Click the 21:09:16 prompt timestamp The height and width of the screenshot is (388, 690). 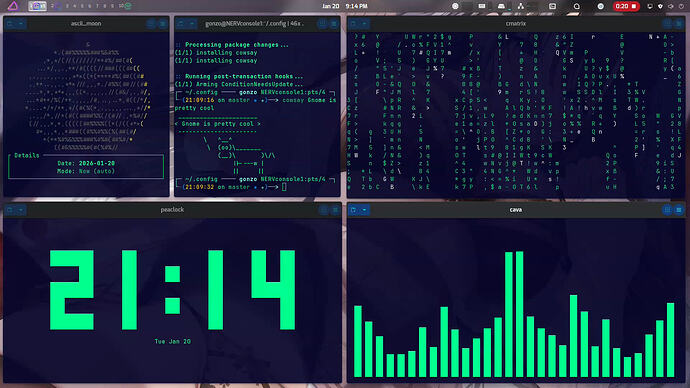pyautogui.click(x=200, y=100)
